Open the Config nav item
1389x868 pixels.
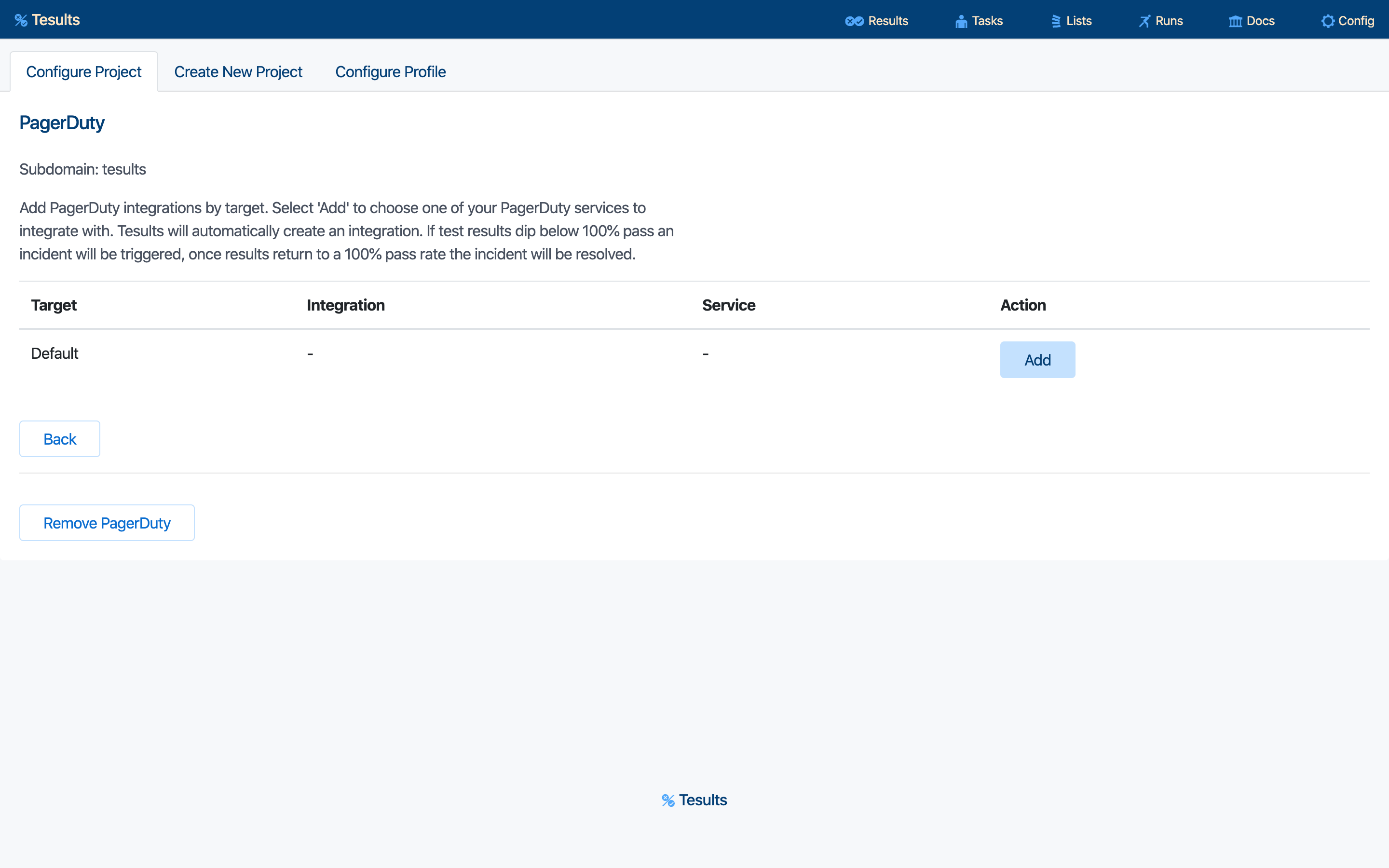(x=1348, y=21)
